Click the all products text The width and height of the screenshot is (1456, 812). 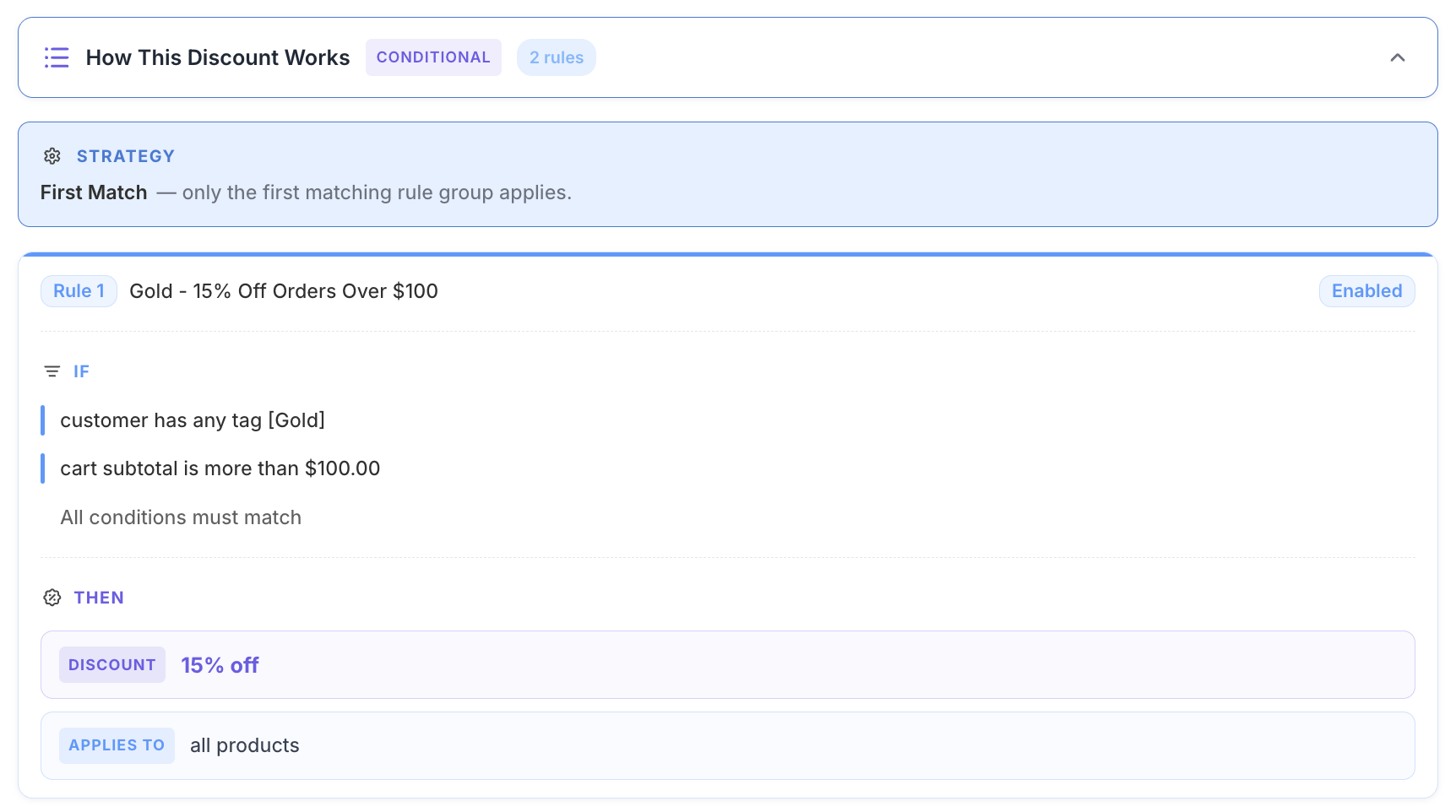tap(244, 745)
